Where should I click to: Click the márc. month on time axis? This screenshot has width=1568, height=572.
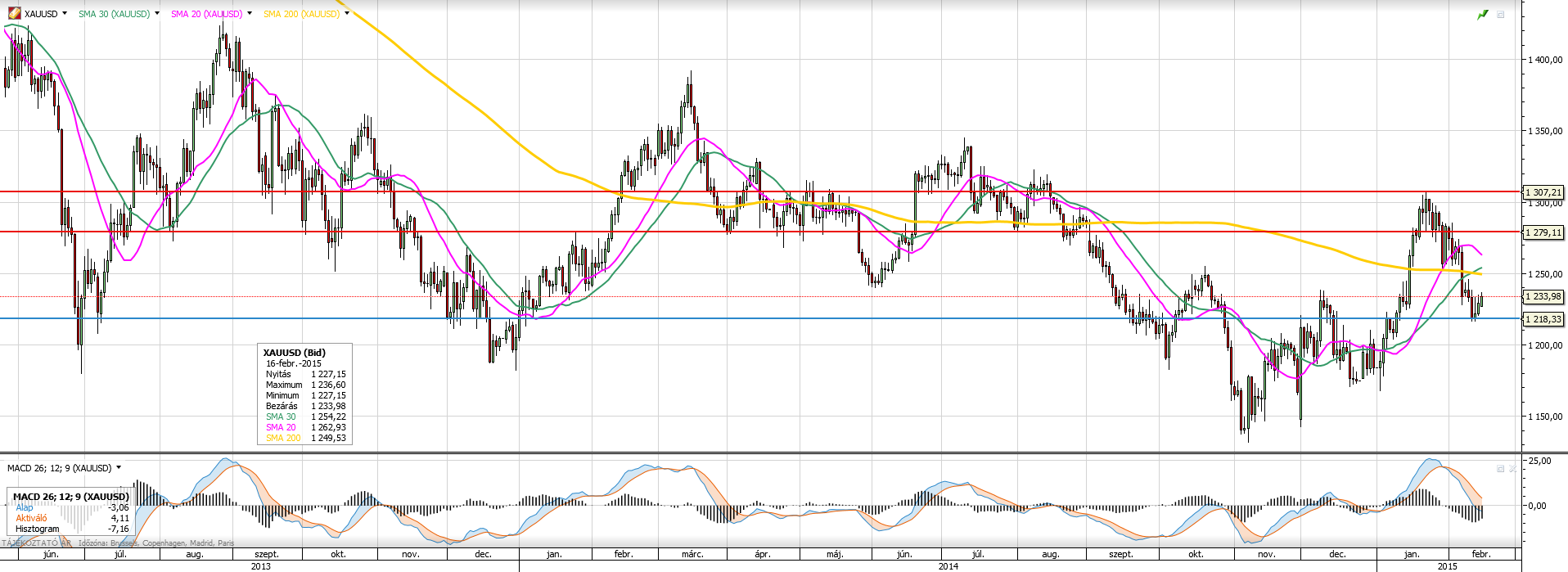(692, 554)
